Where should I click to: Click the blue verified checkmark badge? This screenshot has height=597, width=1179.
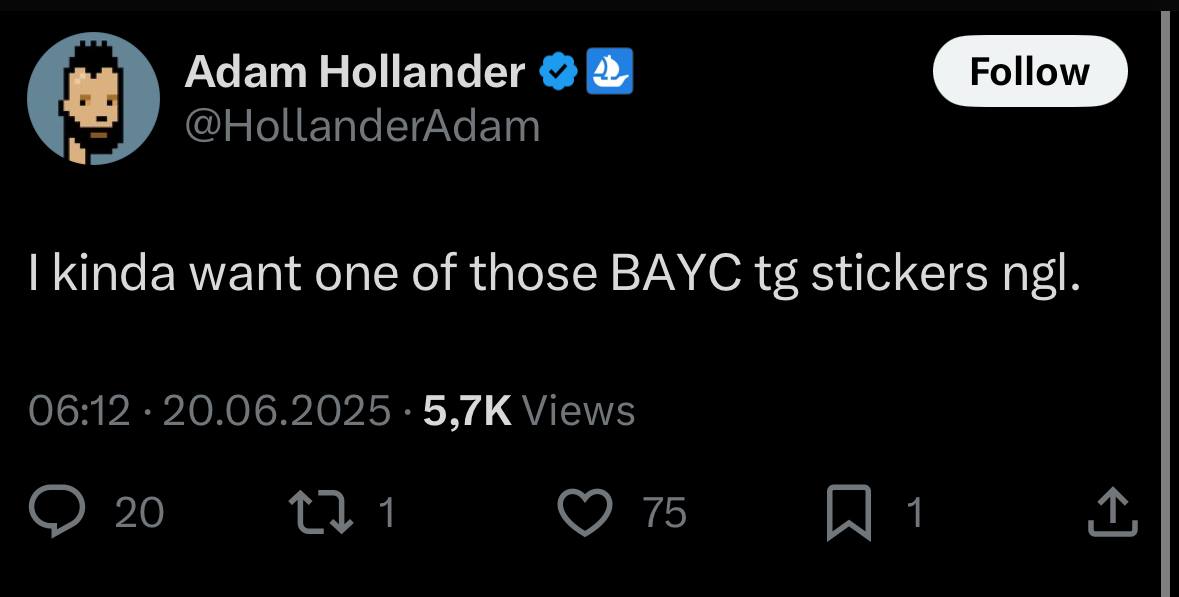(559, 72)
